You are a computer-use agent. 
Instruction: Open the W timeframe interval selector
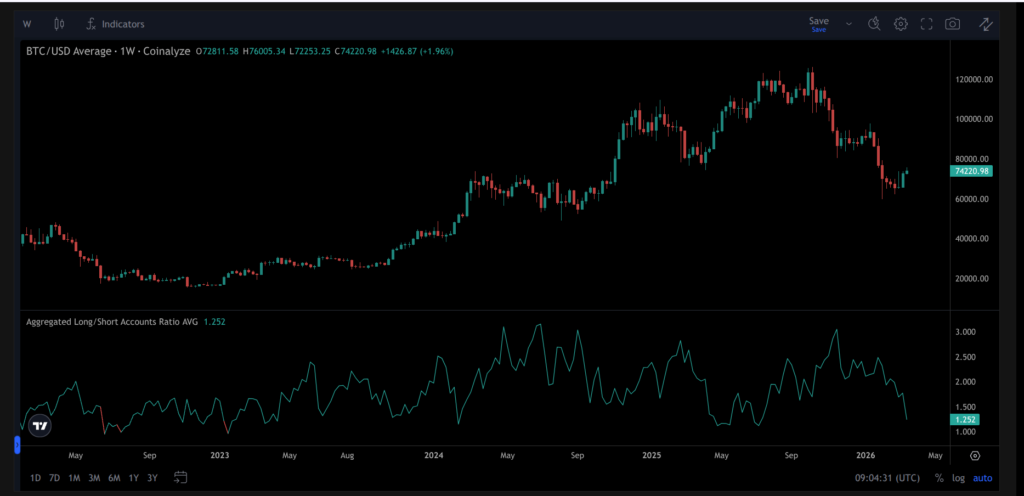[26, 23]
